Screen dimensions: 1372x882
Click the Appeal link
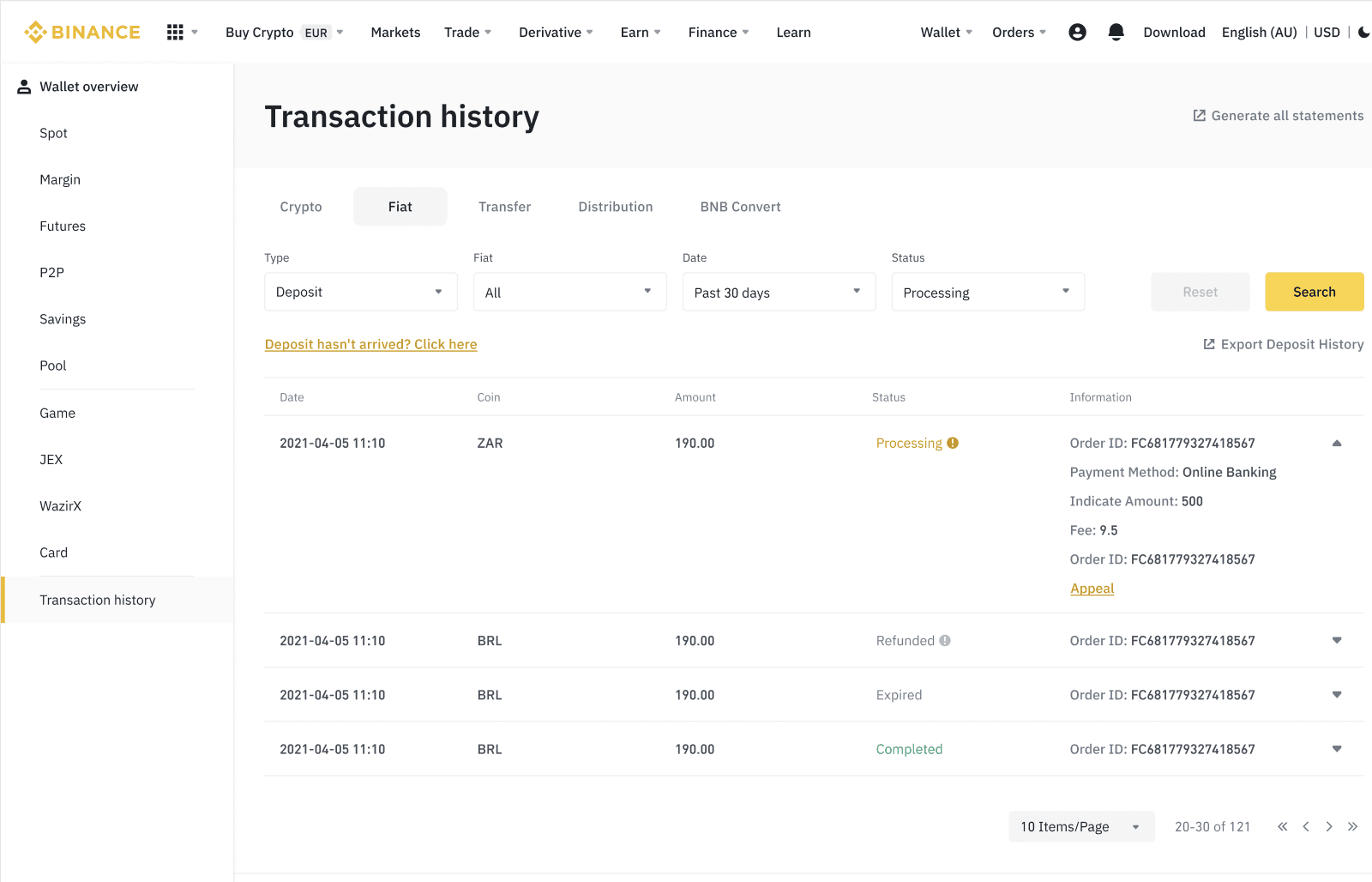tap(1092, 589)
